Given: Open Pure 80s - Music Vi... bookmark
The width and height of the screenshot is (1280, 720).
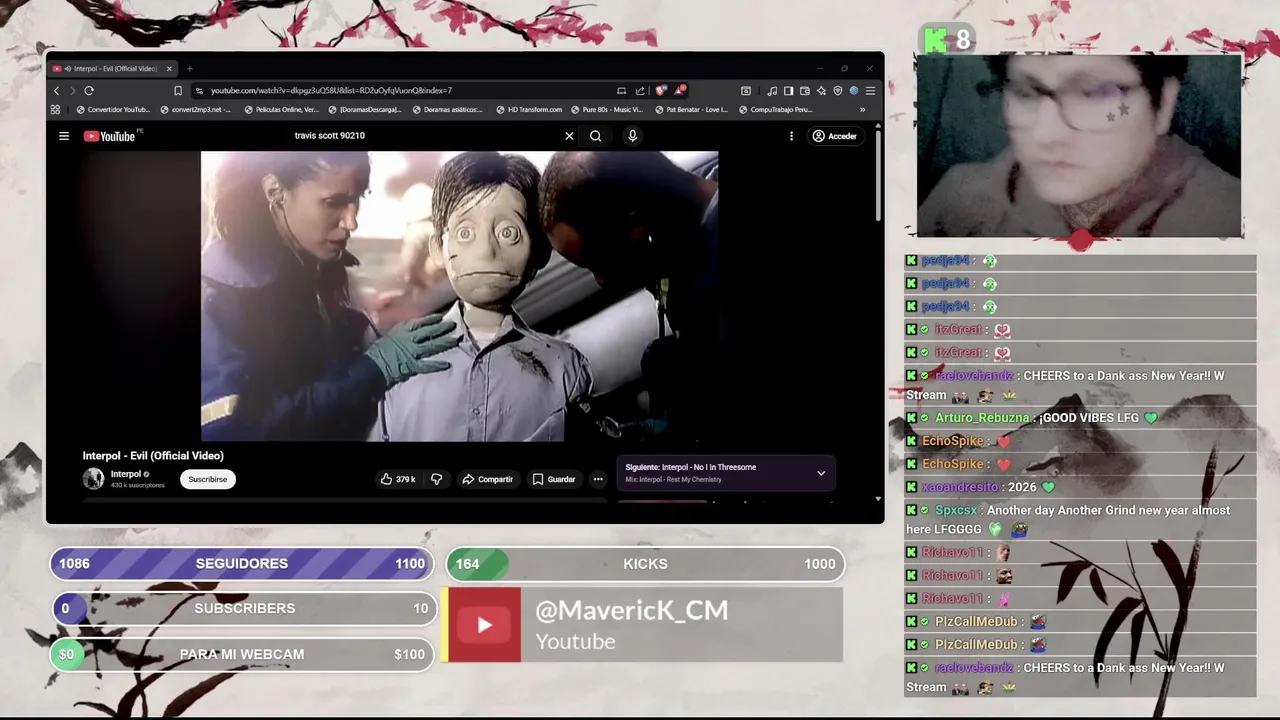Looking at the screenshot, I should tap(607, 110).
